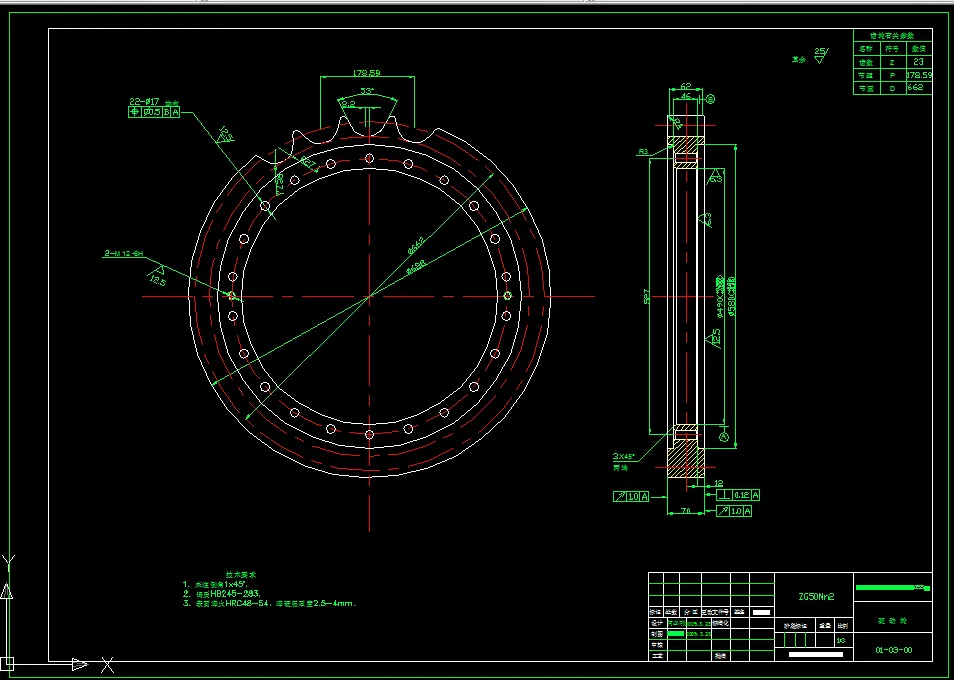Select the 12 dimension below the section view
The image size is (954, 680).
[x=719, y=484]
